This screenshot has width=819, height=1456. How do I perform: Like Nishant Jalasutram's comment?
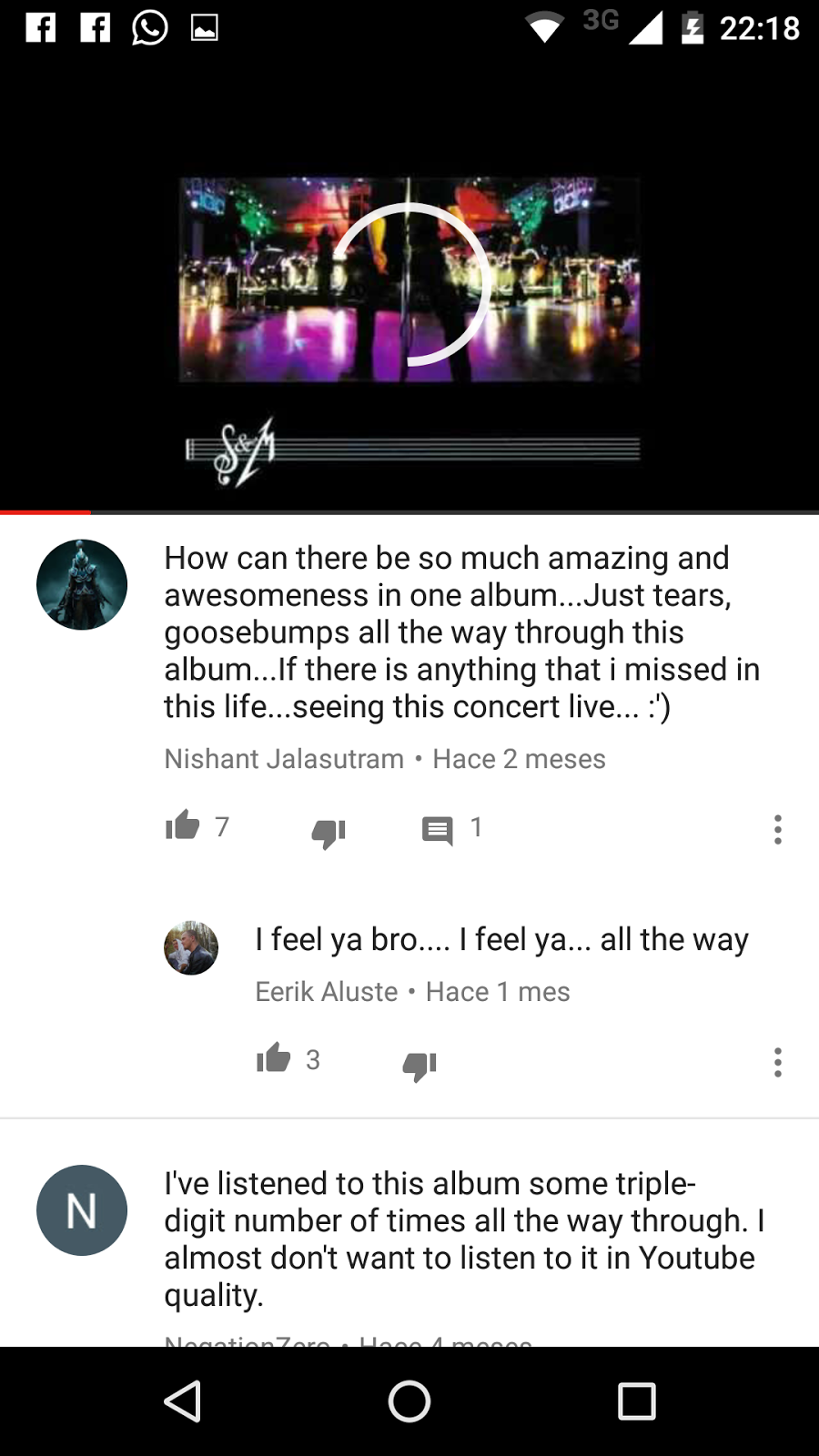183,826
